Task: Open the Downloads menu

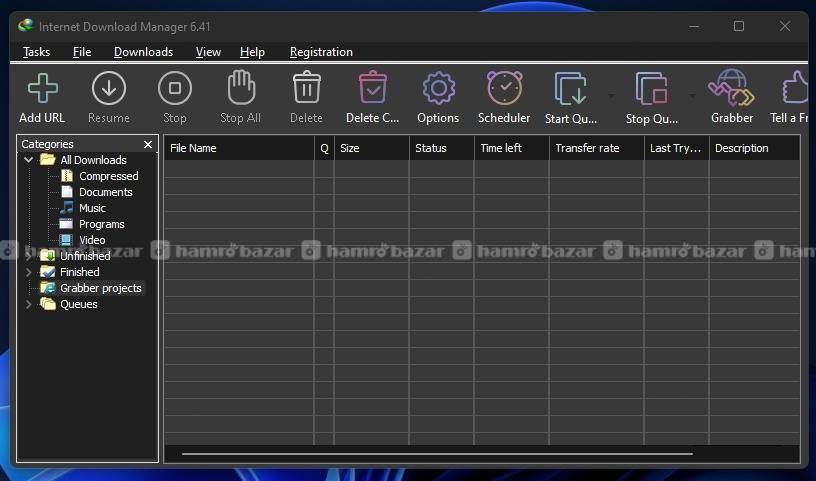Action: (143, 52)
